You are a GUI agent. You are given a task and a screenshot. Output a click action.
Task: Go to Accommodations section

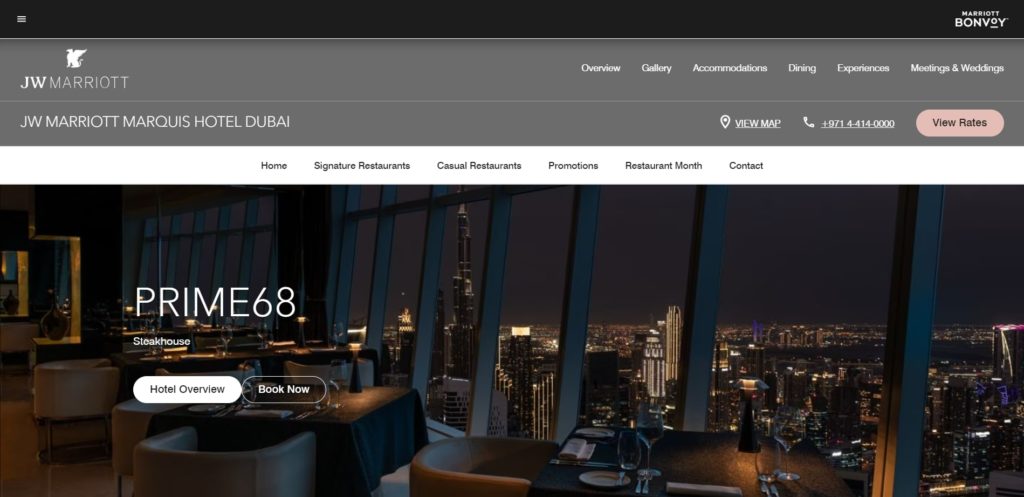(x=729, y=68)
